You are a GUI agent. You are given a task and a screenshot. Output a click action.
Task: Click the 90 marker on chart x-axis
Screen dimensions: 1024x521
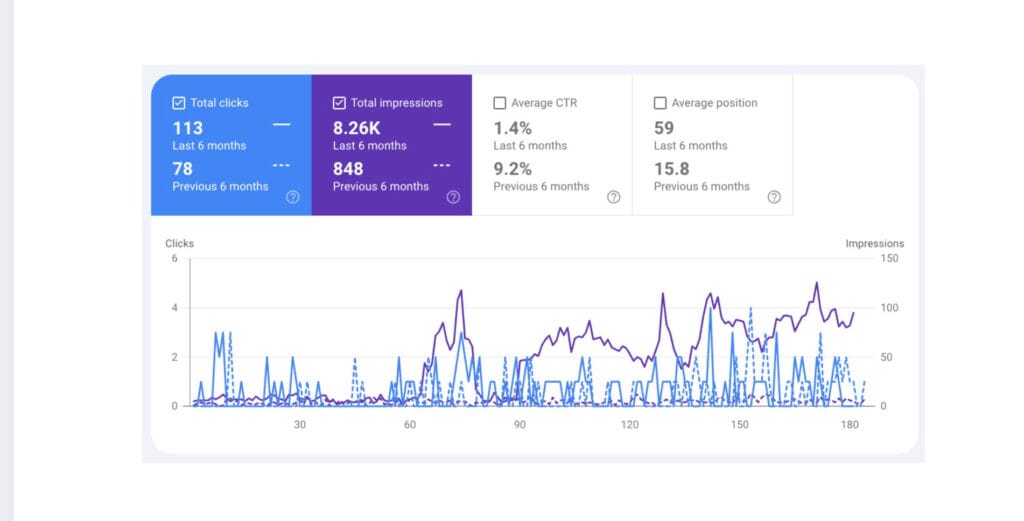520,425
